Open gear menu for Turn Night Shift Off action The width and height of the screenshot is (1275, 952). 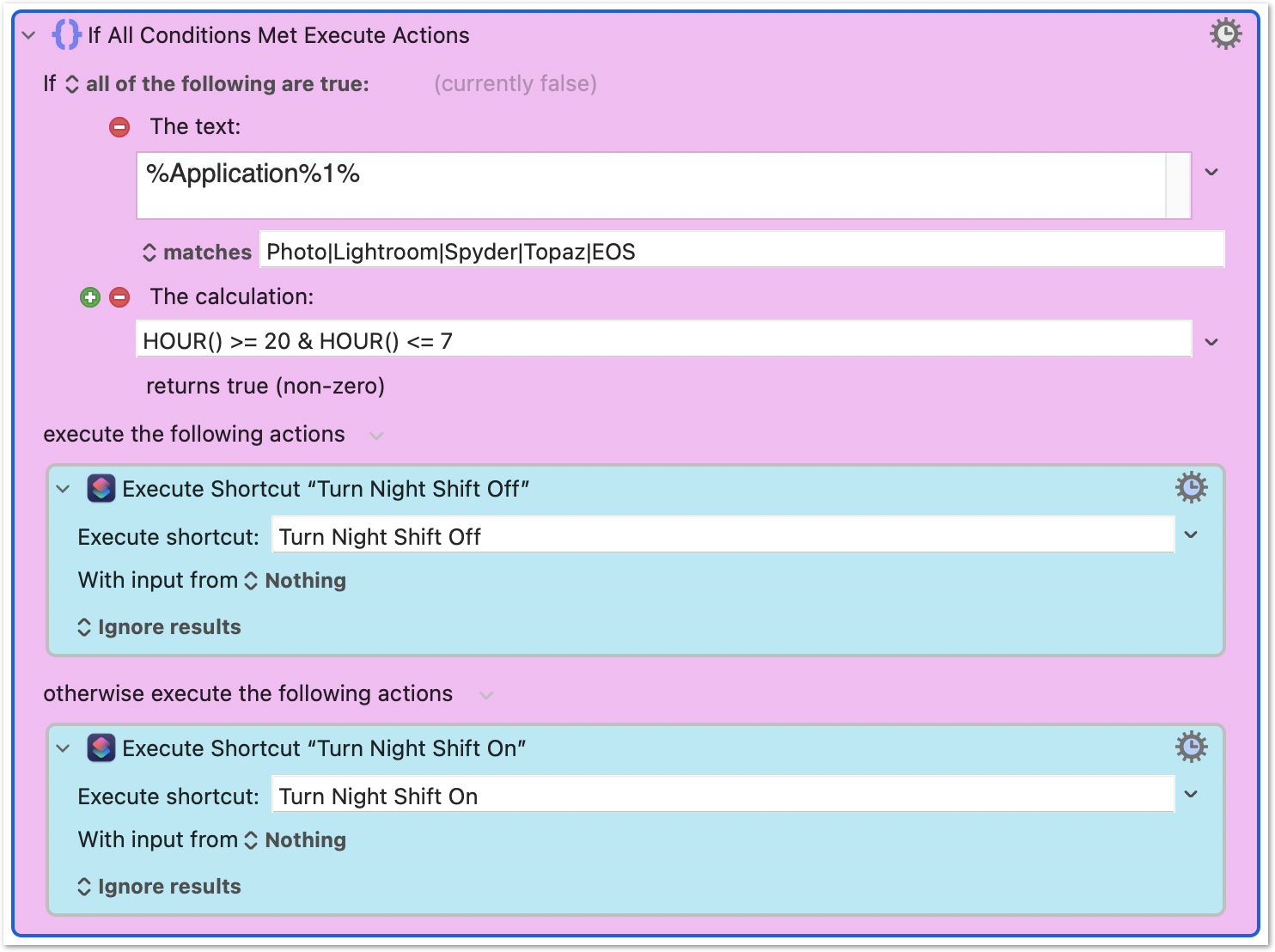(x=1191, y=487)
